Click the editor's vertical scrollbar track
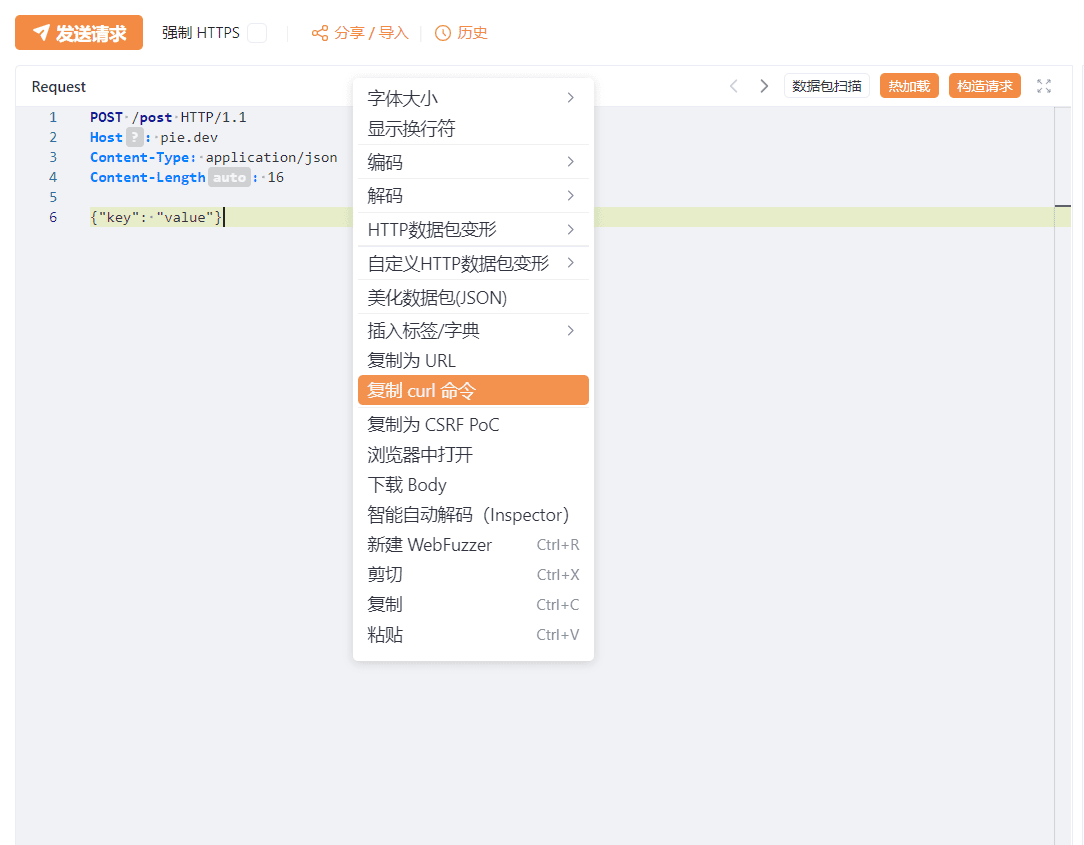The height and width of the screenshot is (845, 1084). click(1063, 500)
